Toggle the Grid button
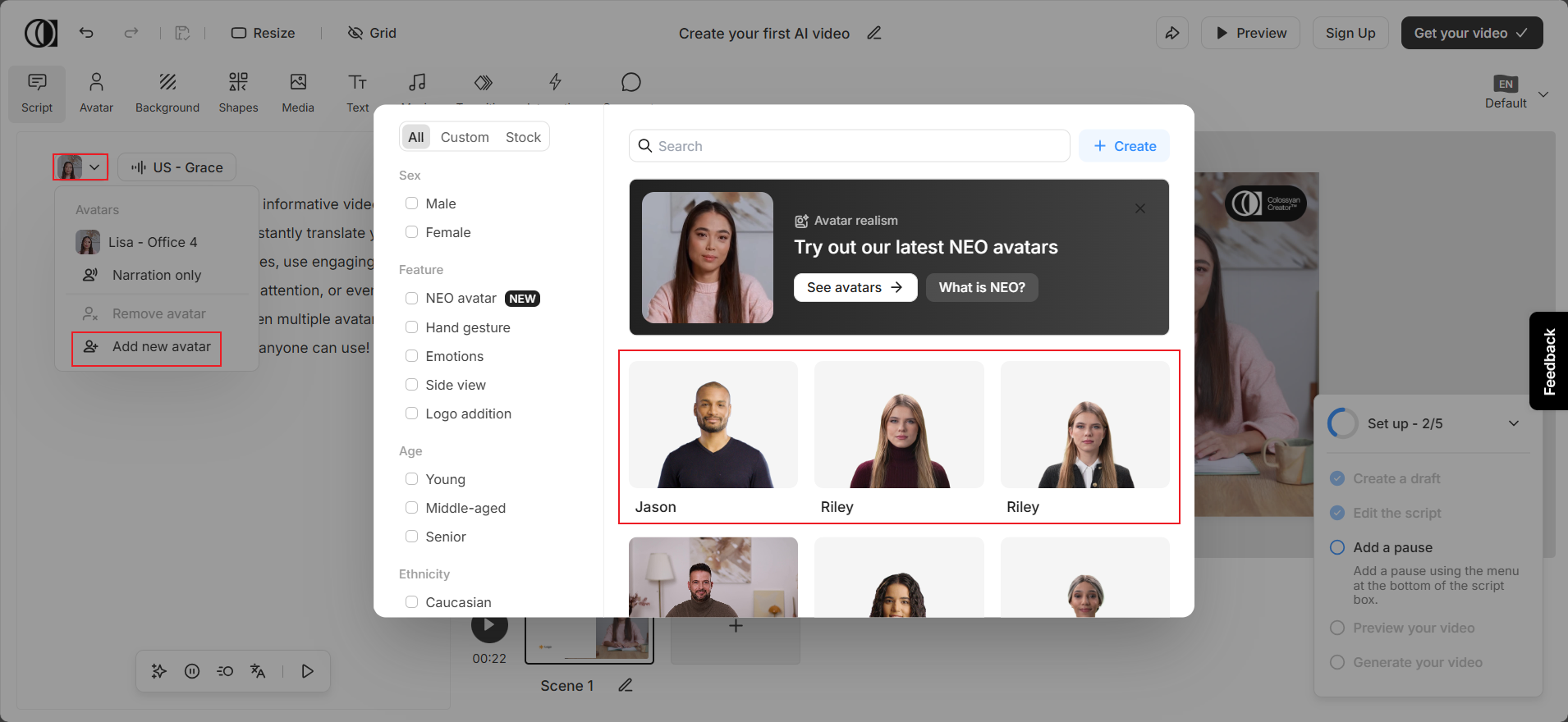Viewport: 1568px width, 722px height. tap(372, 33)
